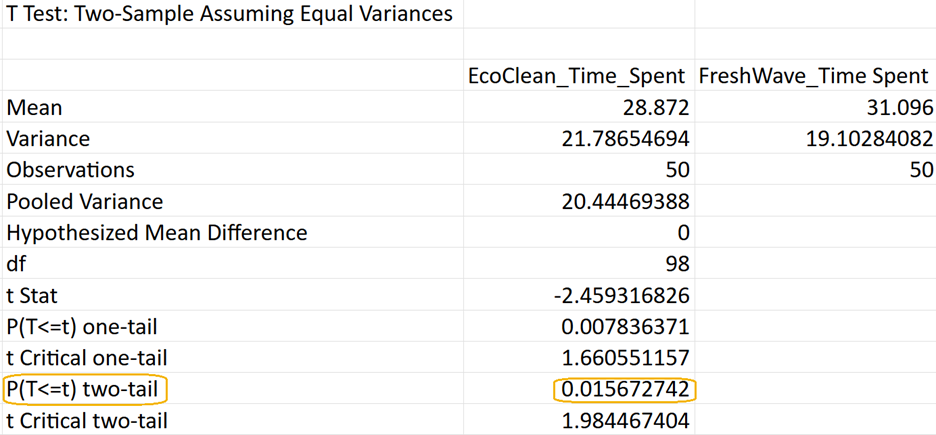Click the P(T<=t) one-tail label cell

click(81, 327)
